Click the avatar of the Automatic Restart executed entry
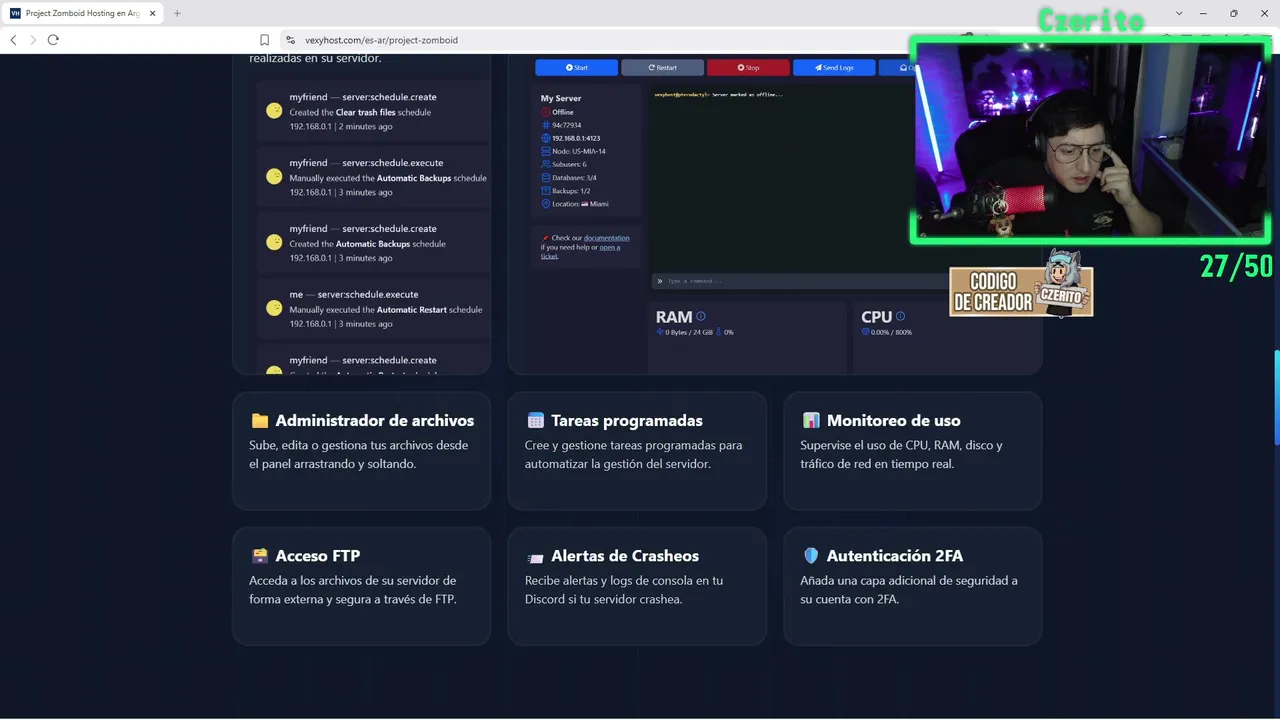This screenshot has height=720, width=1280. [x=274, y=309]
